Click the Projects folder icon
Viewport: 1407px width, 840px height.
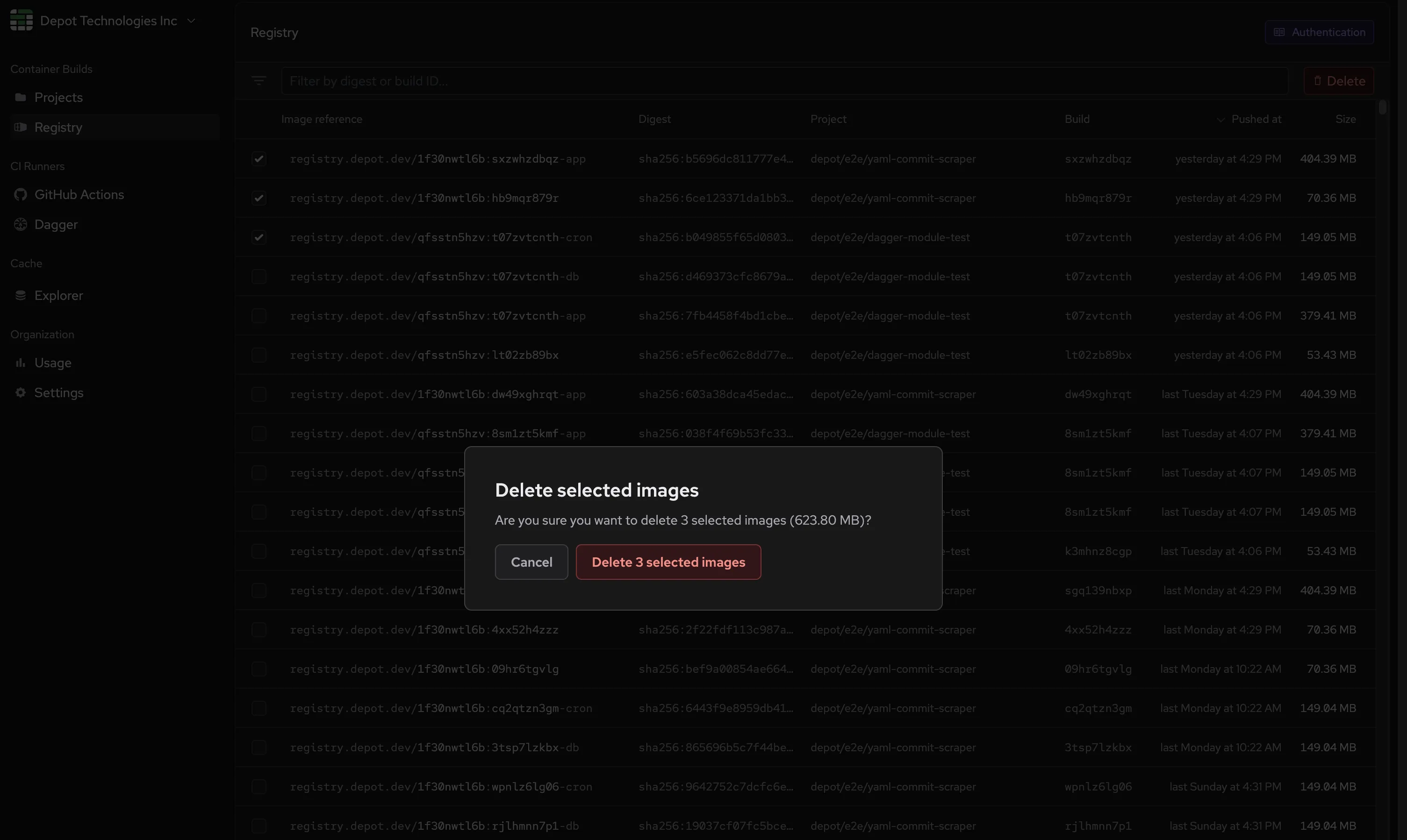pos(21,97)
